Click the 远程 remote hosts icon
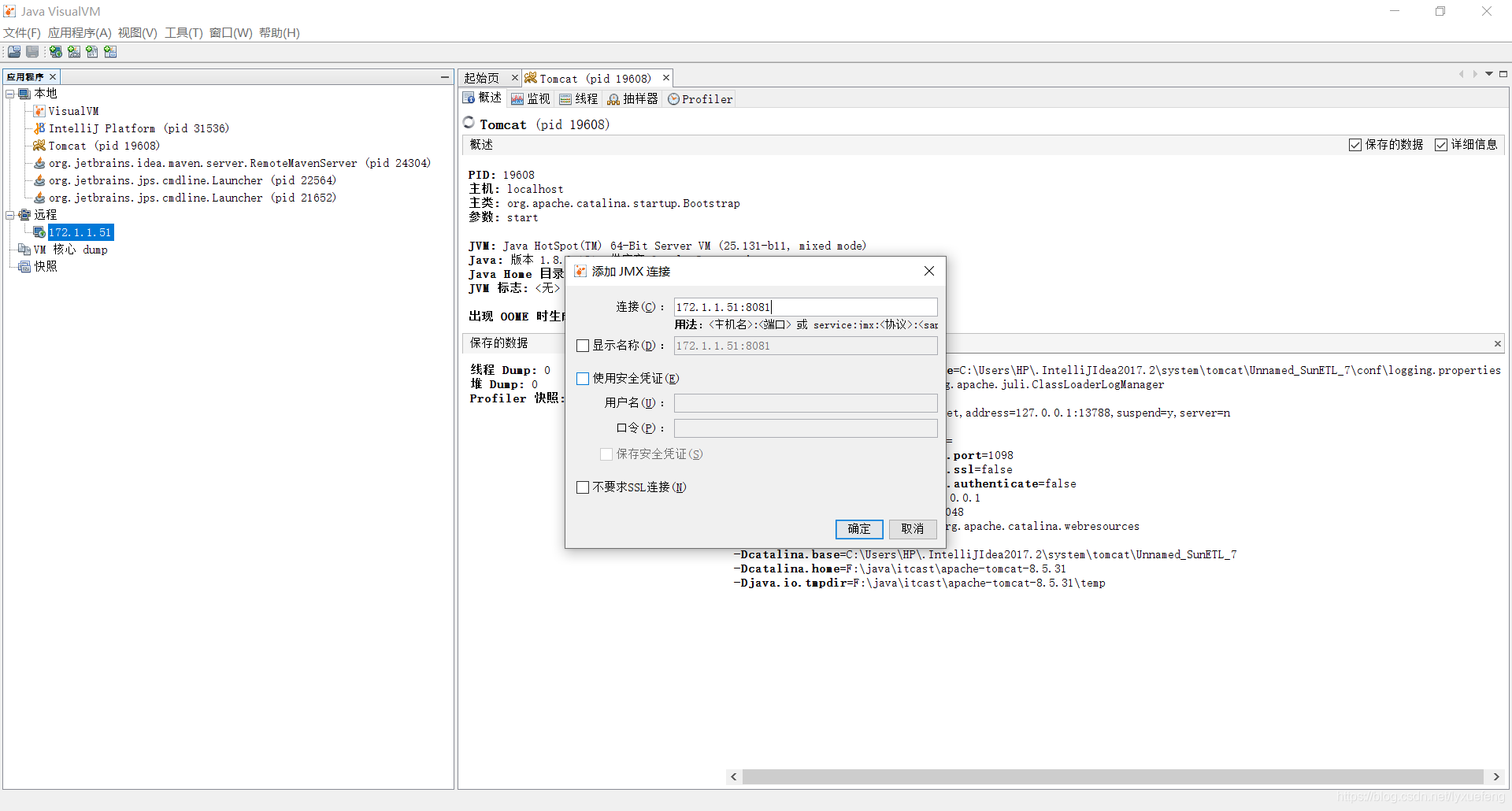 [x=24, y=215]
